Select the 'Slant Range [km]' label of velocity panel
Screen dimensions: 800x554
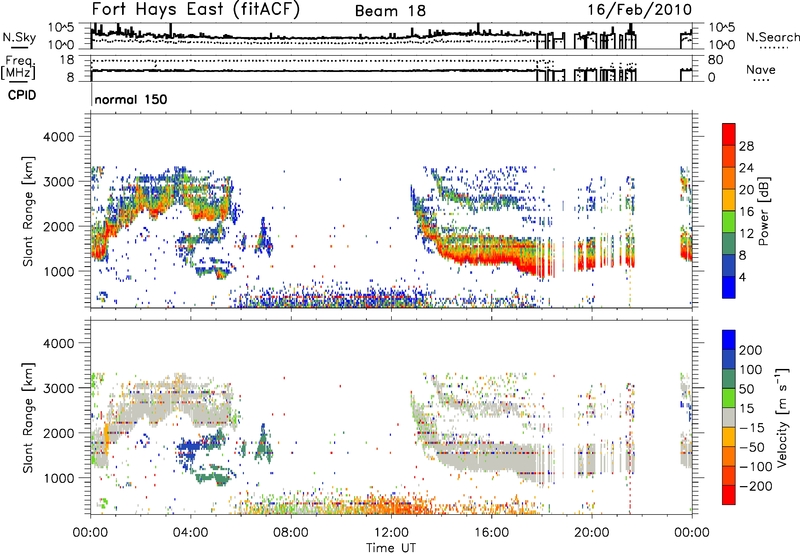[x=29, y=417]
